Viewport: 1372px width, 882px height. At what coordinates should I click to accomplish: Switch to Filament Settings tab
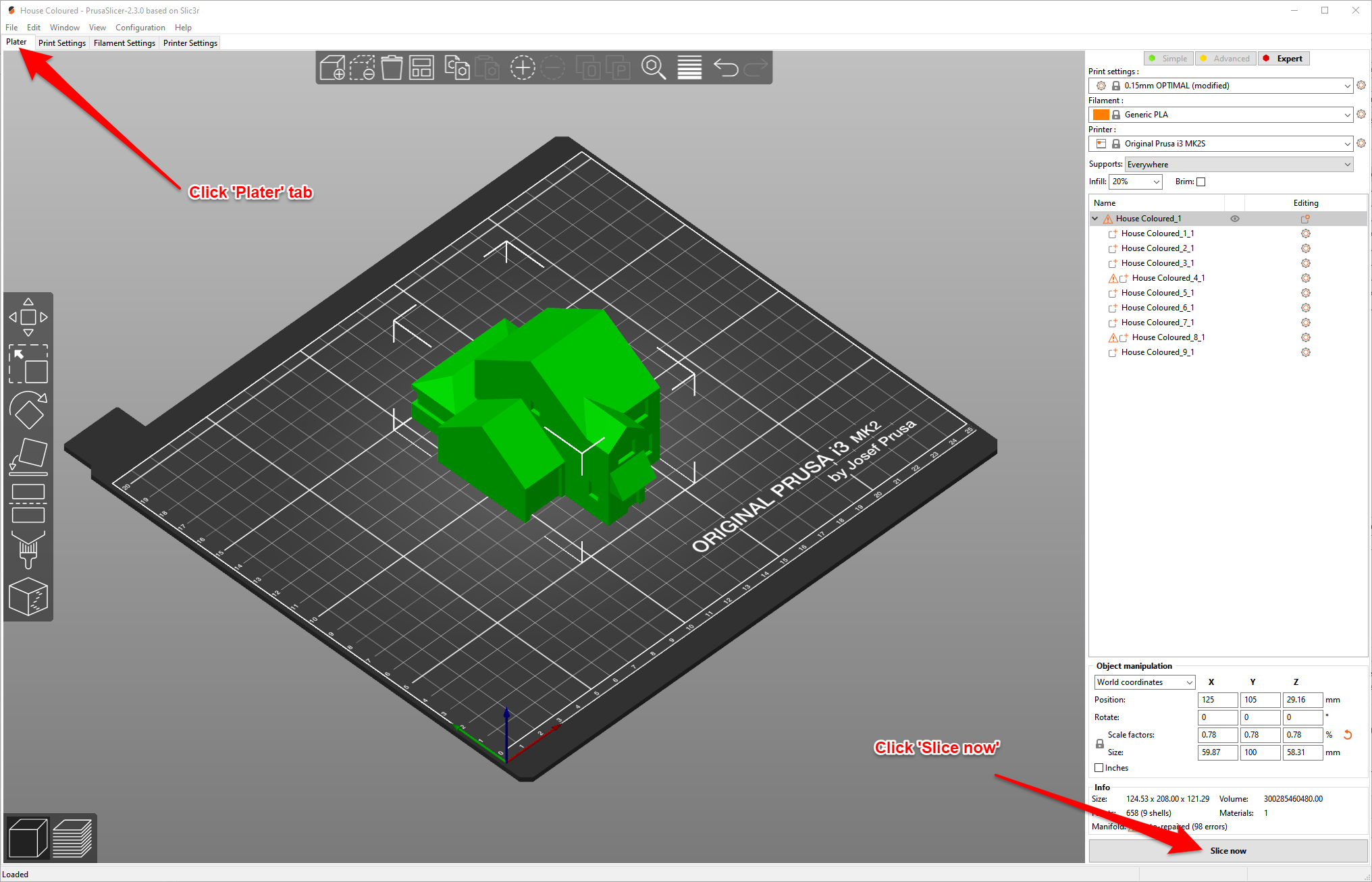(124, 43)
